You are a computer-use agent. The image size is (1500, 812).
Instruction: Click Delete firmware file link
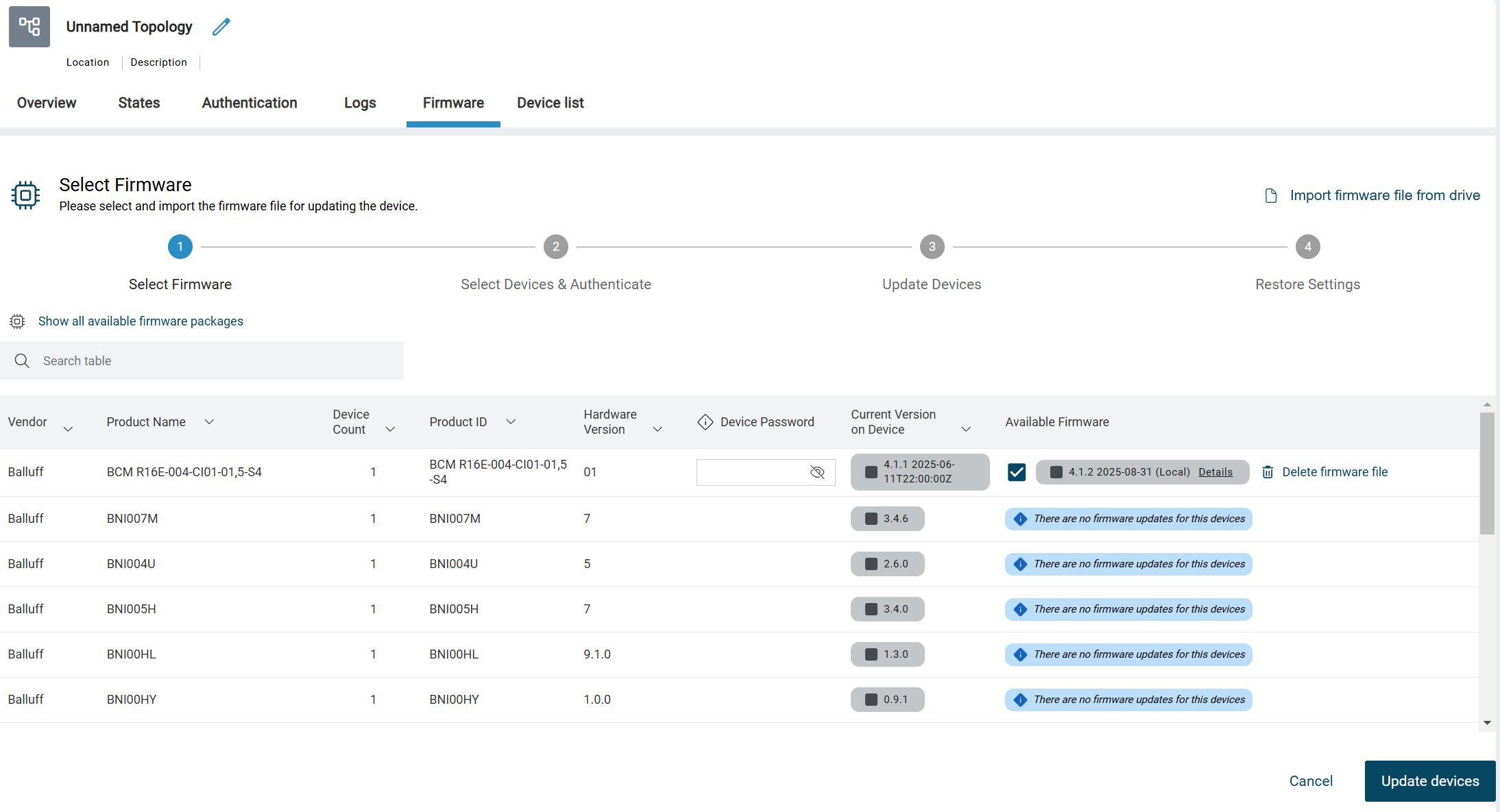[x=1335, y=472]
